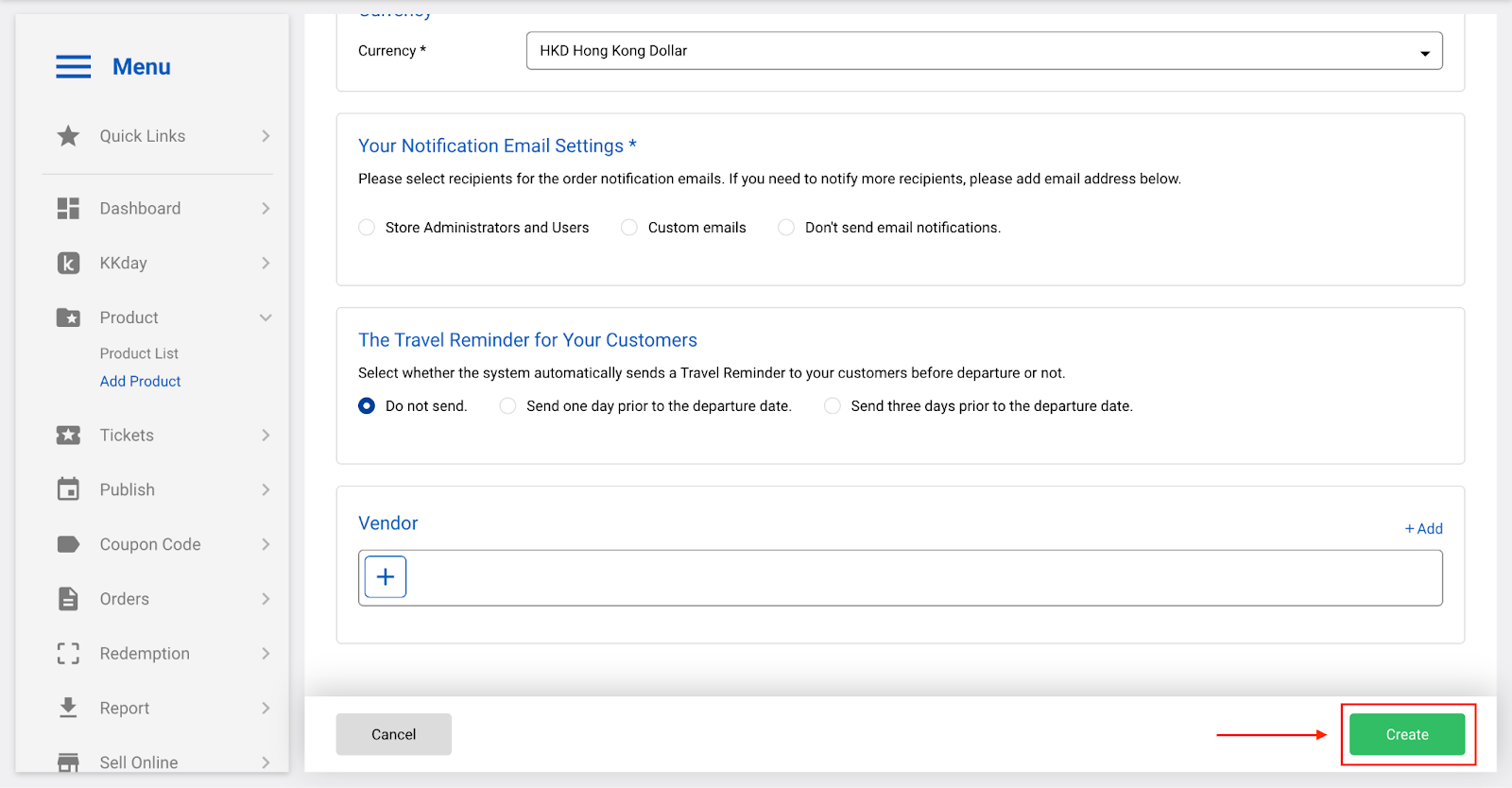Click the Vendor section heading

pos(387,523)
